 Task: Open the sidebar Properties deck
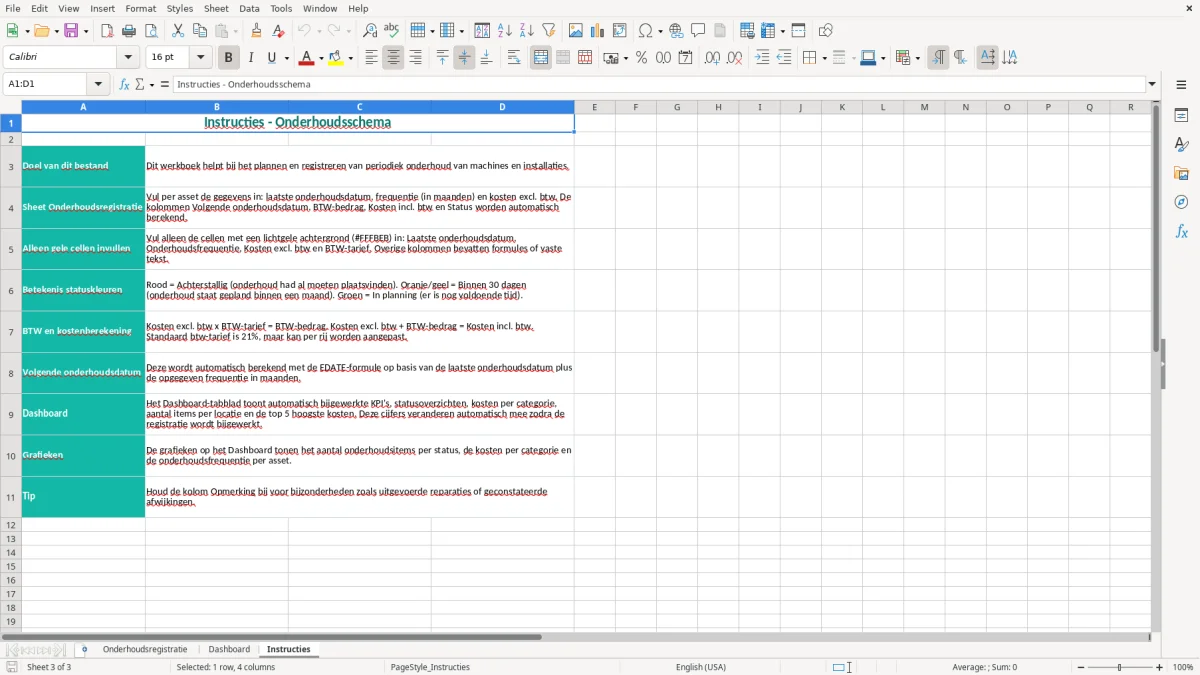(1181, 116)
